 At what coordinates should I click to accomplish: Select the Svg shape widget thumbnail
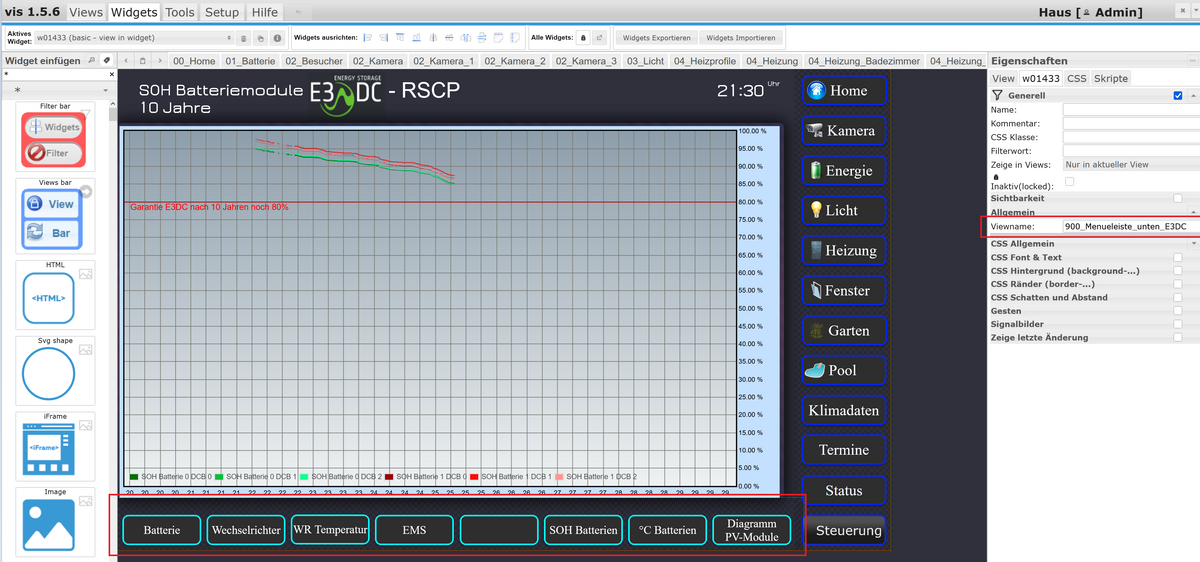[55, 373]
